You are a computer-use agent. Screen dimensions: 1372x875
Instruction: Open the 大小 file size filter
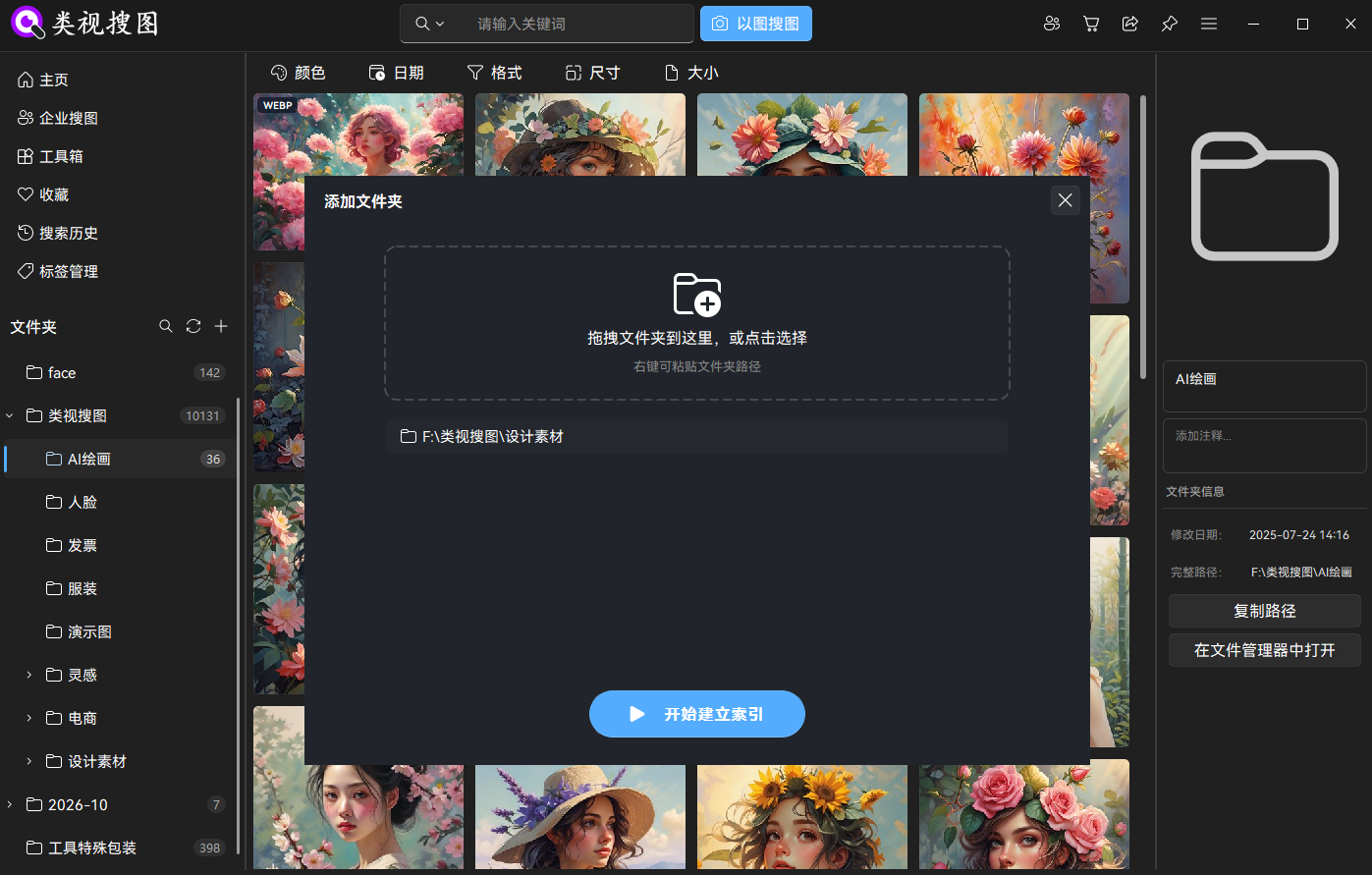point(691,73)
